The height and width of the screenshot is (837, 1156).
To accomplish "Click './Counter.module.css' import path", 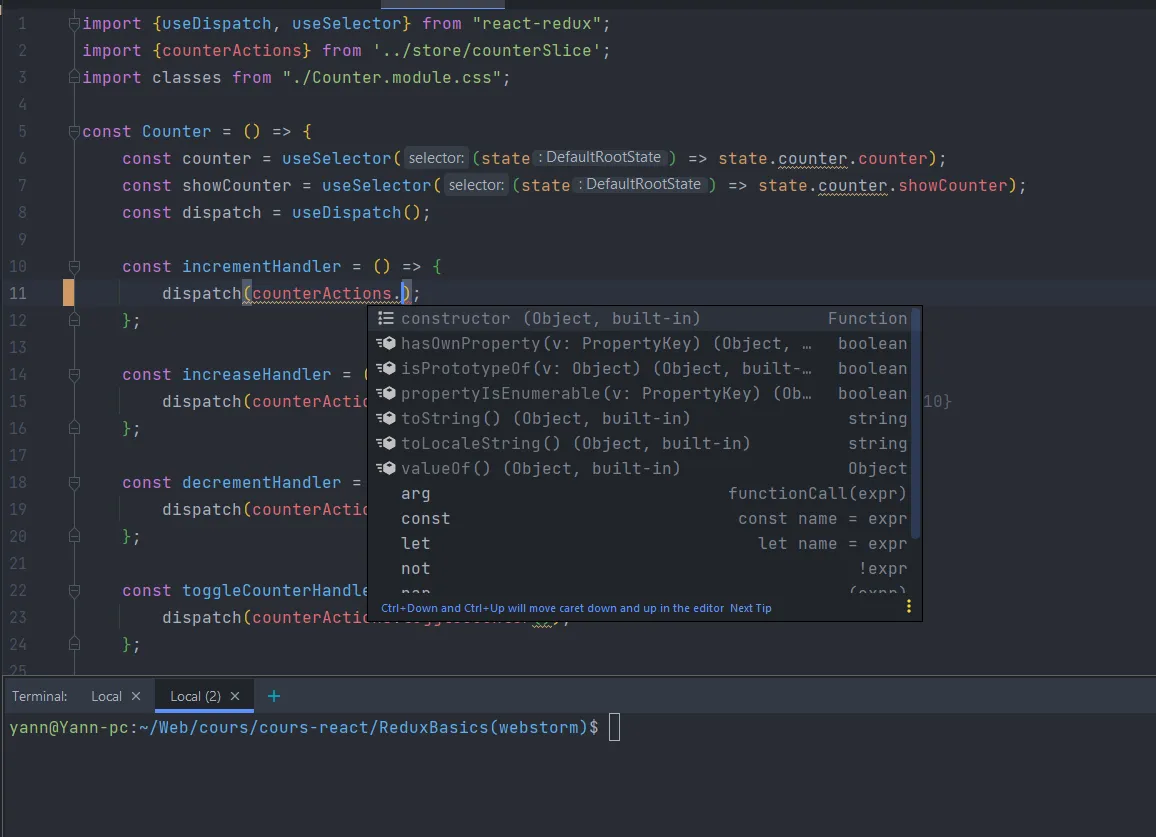I will pyautogui.click(x=391, y=77).
